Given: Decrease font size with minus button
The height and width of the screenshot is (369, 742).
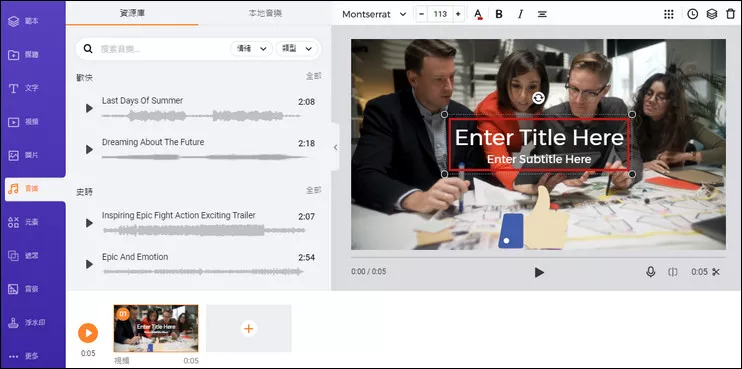Looking at the screenshot, I should click(422, 14).
